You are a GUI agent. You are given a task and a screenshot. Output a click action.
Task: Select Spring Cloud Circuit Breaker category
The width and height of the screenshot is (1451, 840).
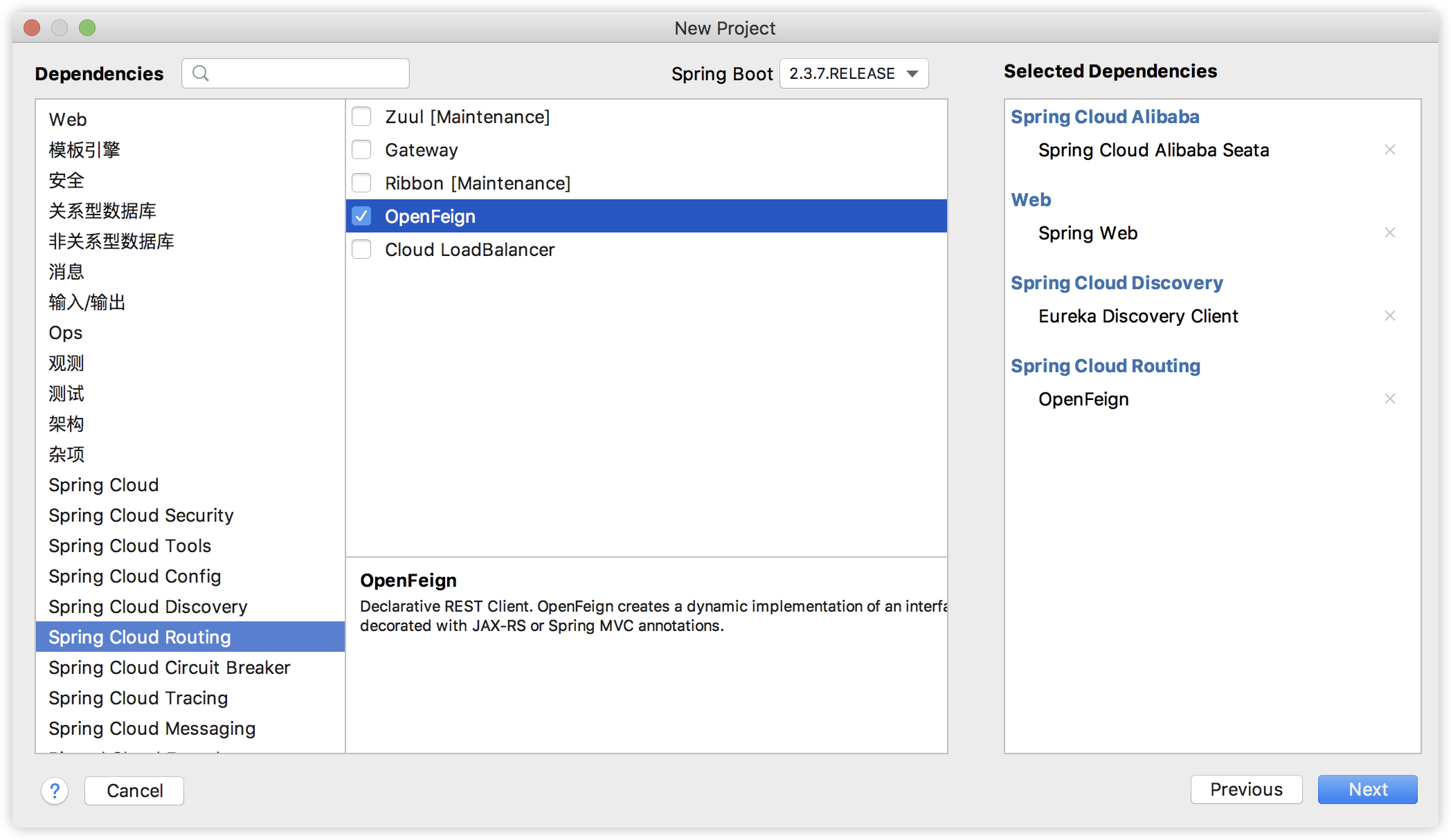[x=169, y=668]
